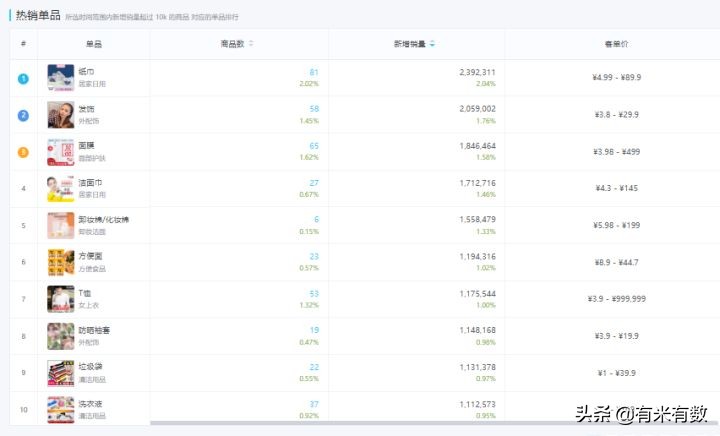
Task: Open product count 22 for 垃圾袋
Action: coord(314,367)
